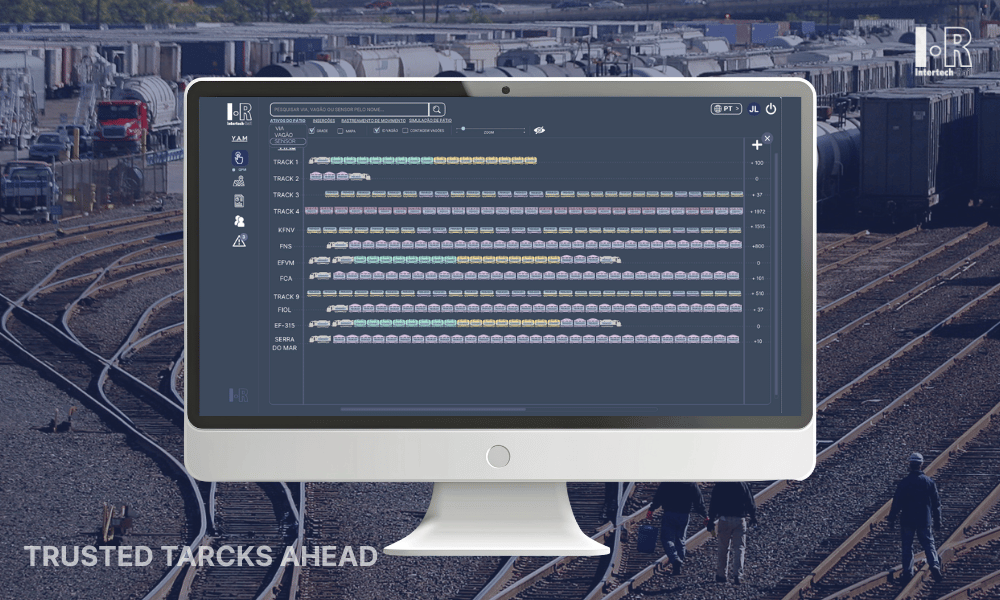The width and height of the screenshot is (1000, 600).
Task: Click the +510 count on TRACK 9
Action: (x=758, y=294)
